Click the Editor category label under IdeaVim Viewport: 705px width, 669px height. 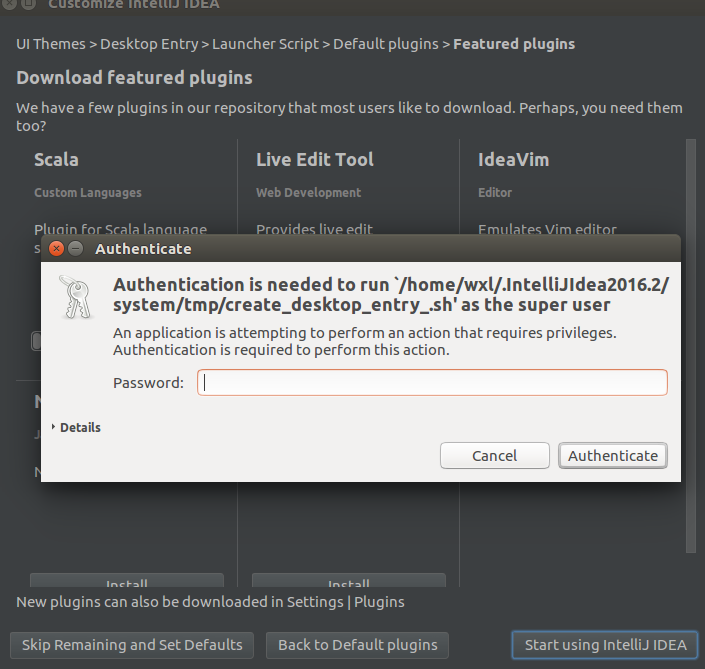495,192
